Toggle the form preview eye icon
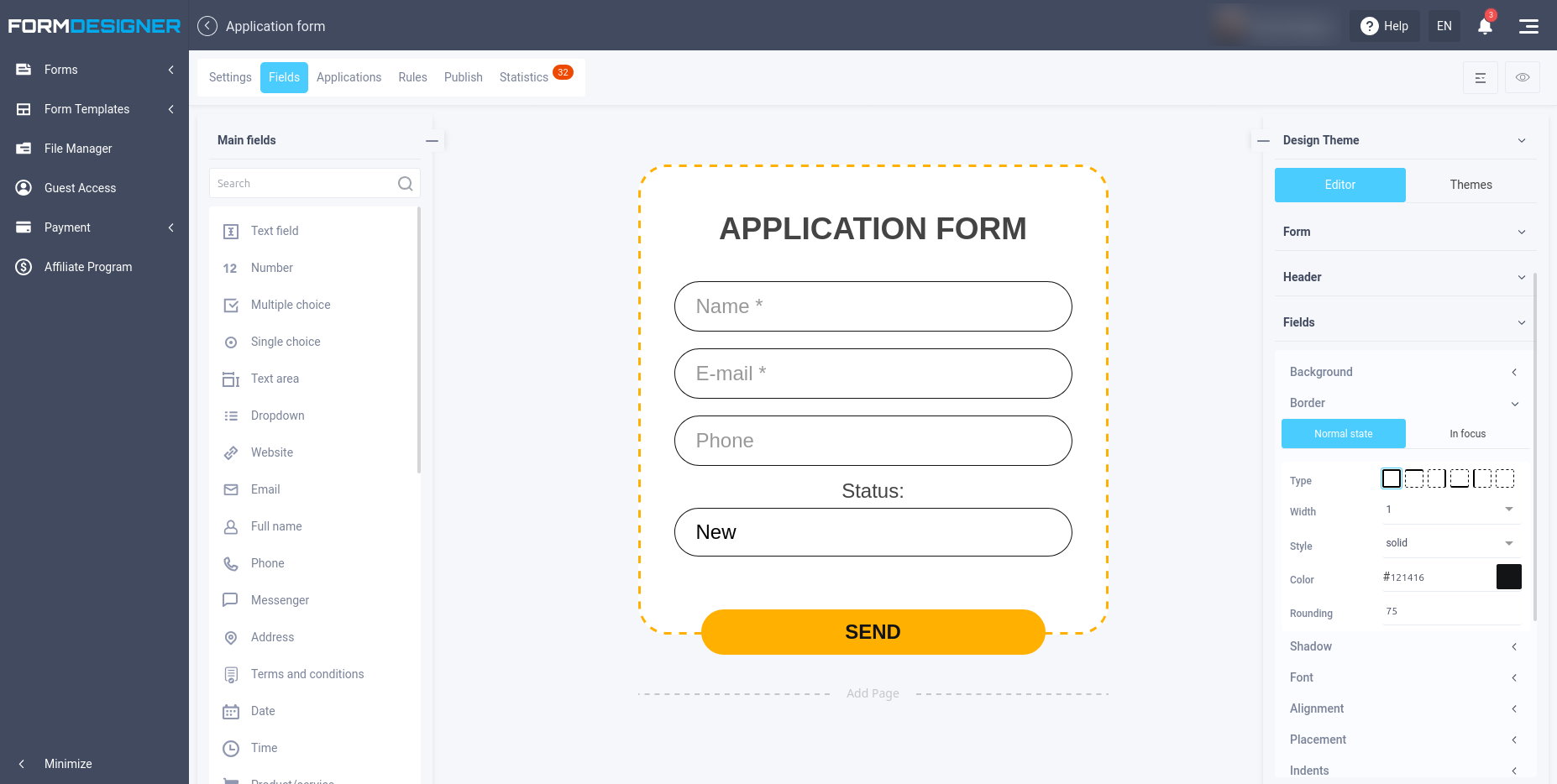 pos(1522,76)
